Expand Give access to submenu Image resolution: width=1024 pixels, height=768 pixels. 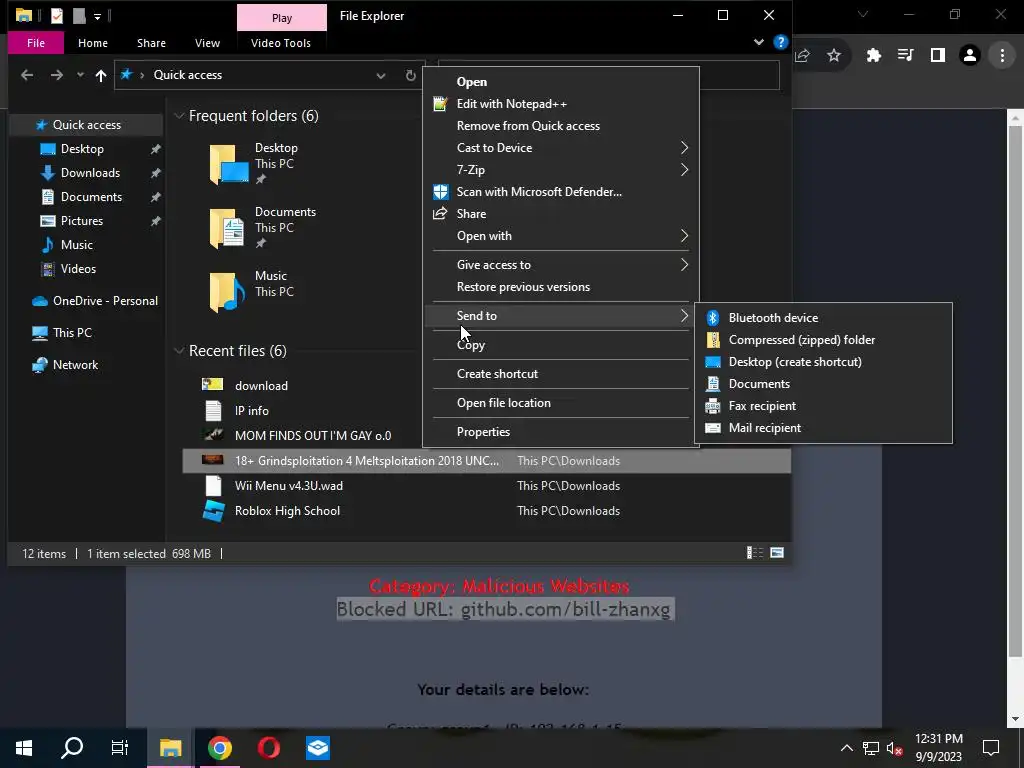(560, 265)
